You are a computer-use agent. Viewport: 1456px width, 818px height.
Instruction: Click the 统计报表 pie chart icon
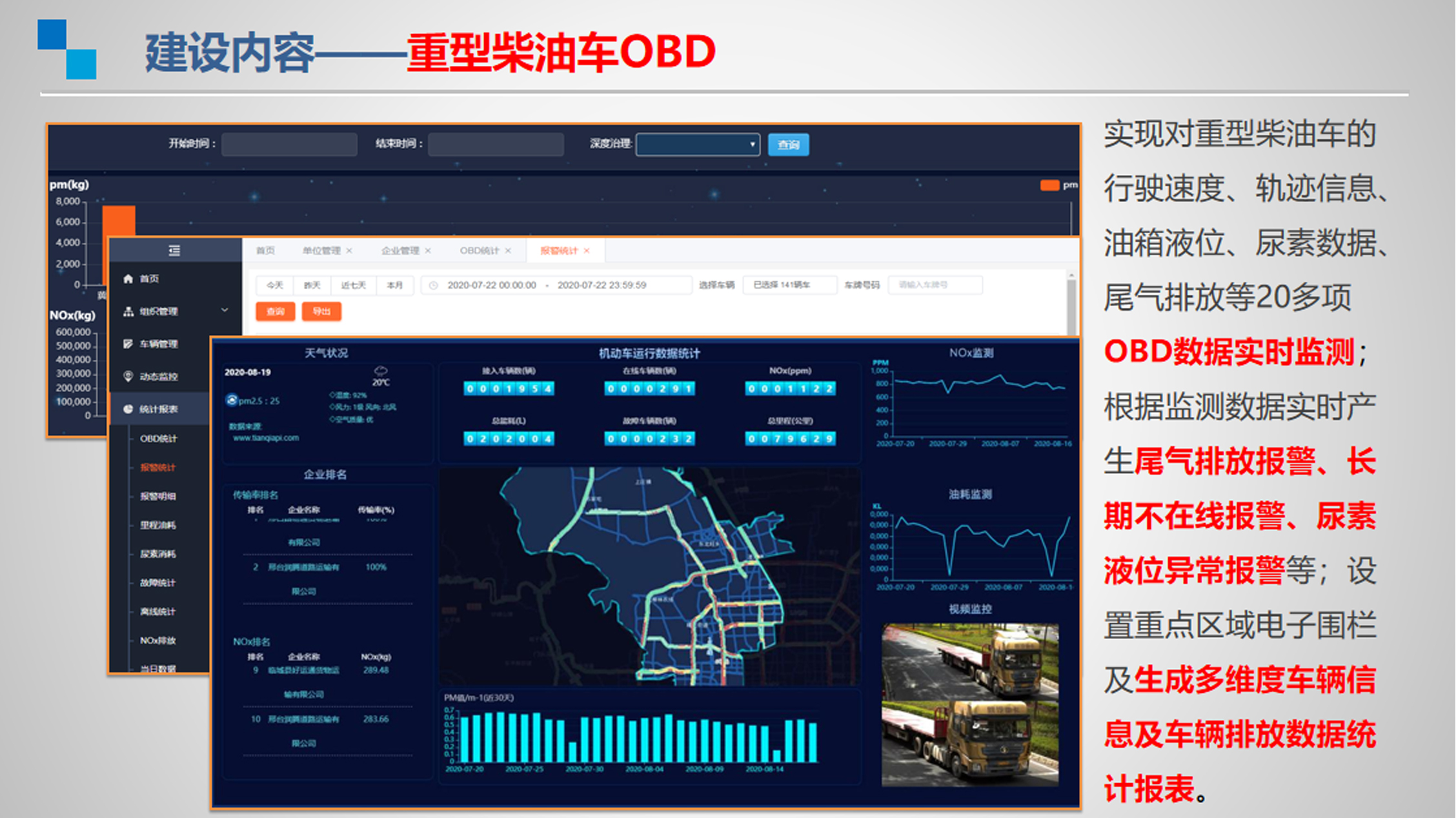point(128,409)
